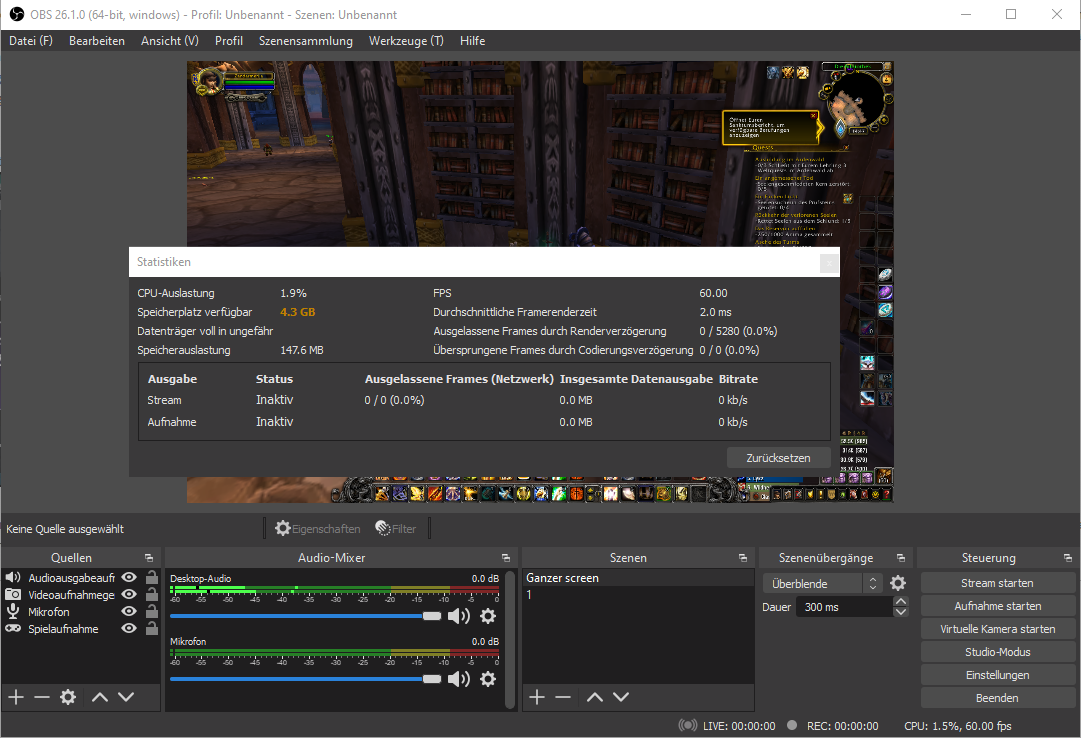
Task: Move source down in the Quellen list
Action: pos(126,697)
